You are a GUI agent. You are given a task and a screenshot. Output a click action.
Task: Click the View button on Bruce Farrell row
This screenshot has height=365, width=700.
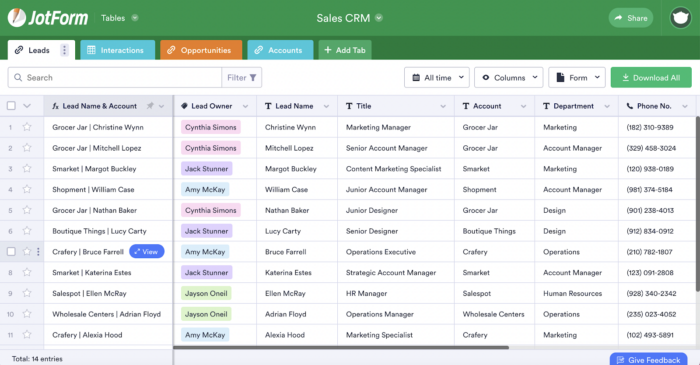[146, 252]
